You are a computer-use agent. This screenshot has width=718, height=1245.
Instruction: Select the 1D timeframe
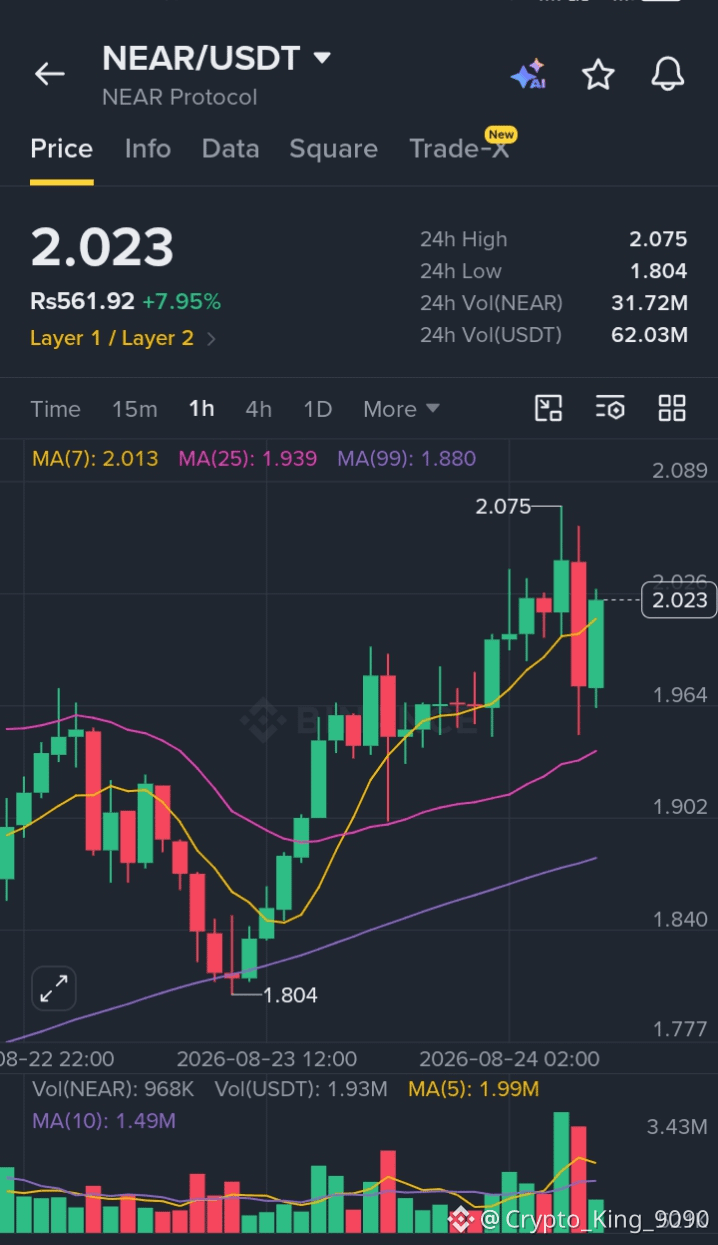tap(317, 409)
